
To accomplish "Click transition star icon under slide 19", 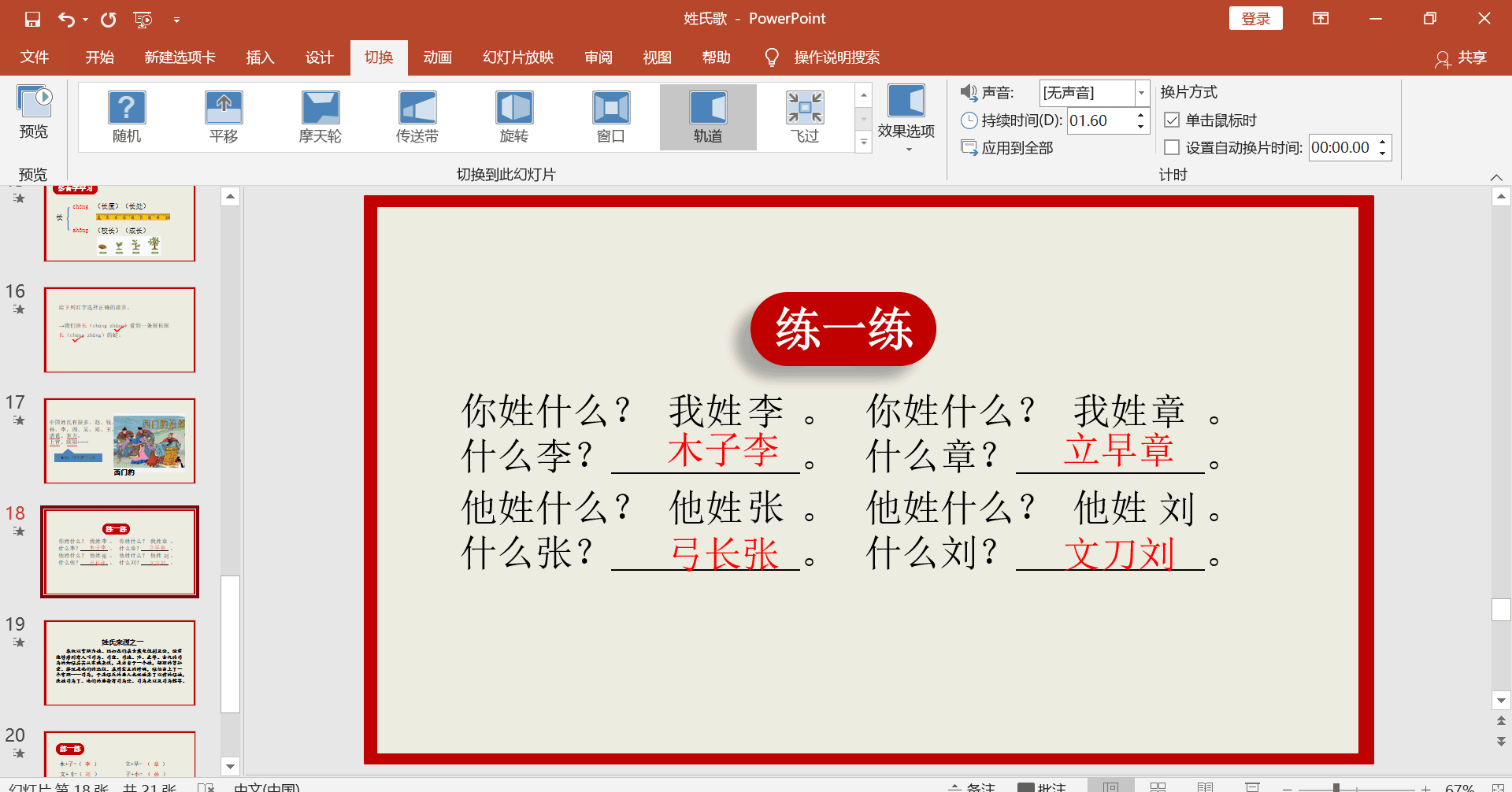I will pyautogui.click(x=19, y=642).
